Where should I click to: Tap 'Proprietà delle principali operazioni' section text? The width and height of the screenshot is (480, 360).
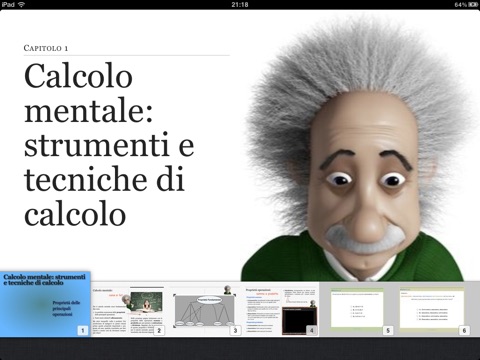pyautogui.click(x=66, y=308)
